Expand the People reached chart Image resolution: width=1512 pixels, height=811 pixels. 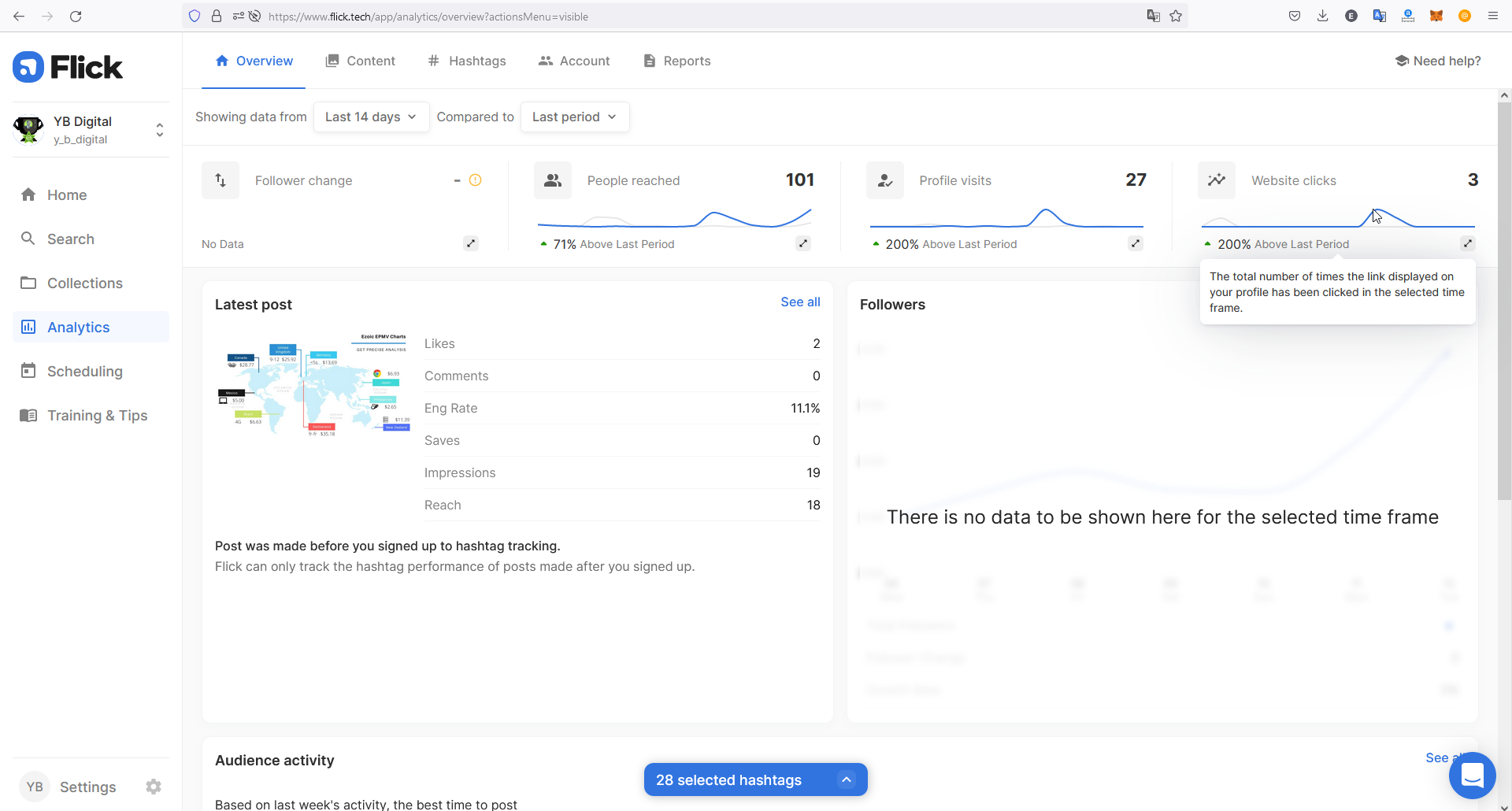click(802, 243)
